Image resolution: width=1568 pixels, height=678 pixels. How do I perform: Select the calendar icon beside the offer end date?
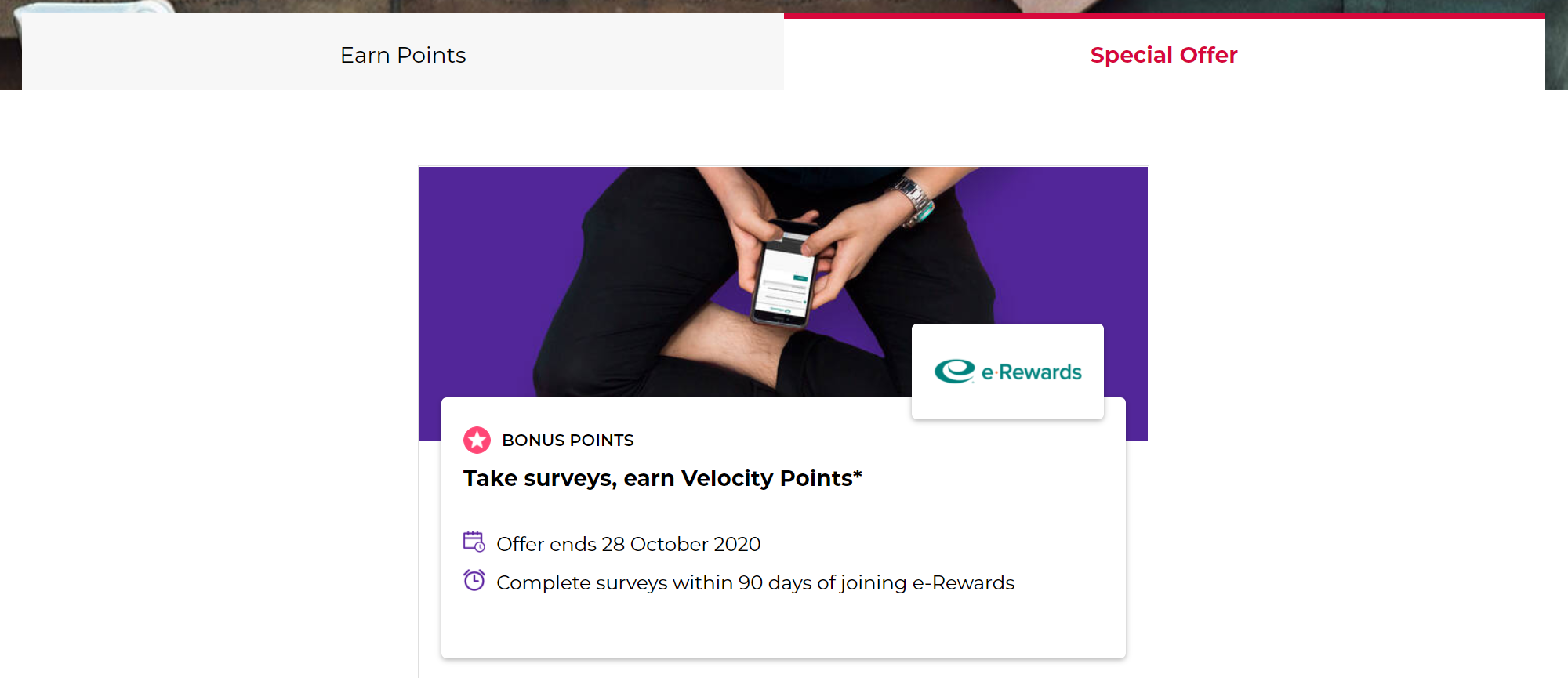[474, 541]
